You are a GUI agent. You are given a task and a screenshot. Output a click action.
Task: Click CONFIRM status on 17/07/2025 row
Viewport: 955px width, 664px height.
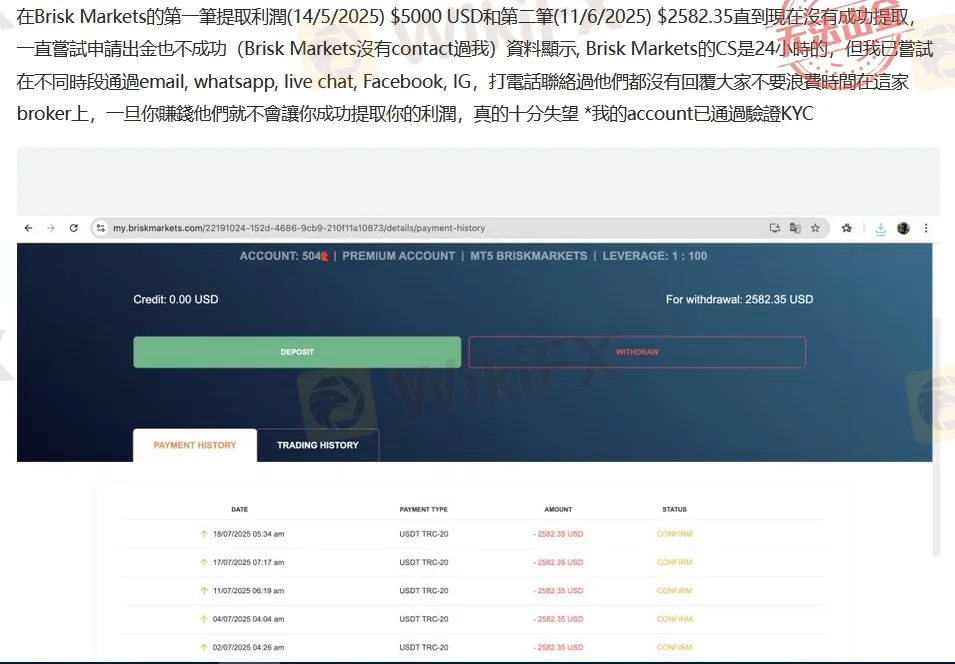tap(674, 562)
